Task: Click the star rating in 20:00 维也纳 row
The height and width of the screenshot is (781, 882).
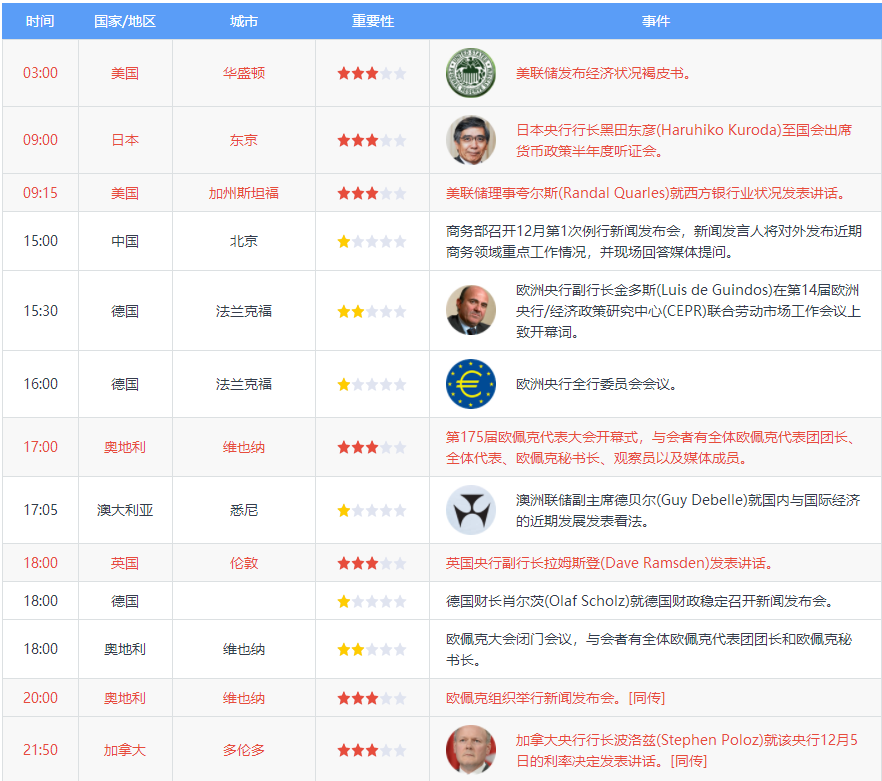Action: pos(372,698)
